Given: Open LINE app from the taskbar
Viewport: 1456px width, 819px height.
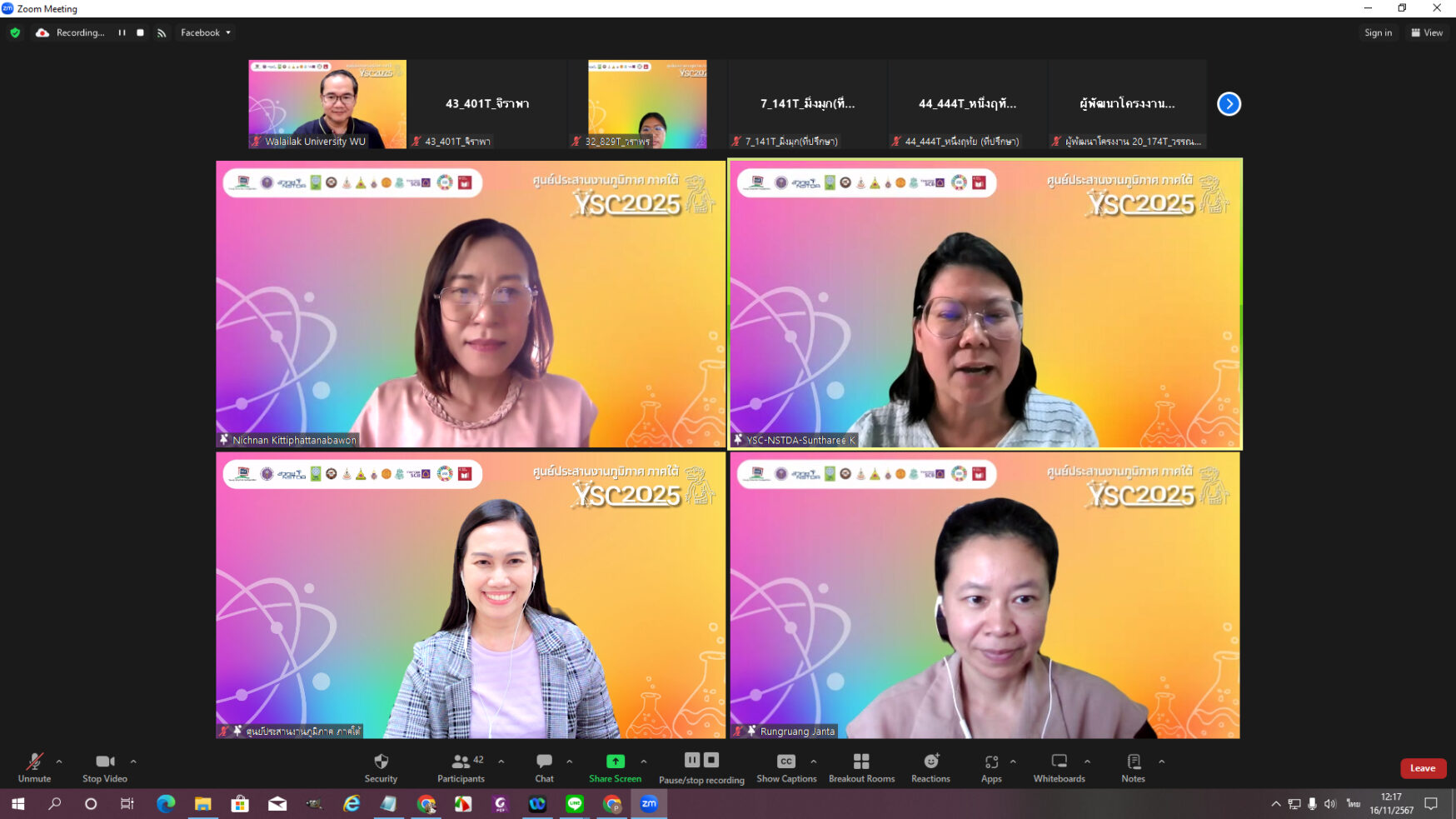Looking at the screenshot, I should tap(575, 804).
